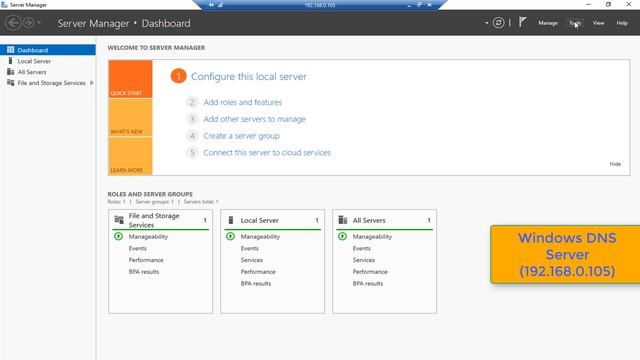
Task: Minimize the remote desktop connection bar session
Action: point(409,5)
